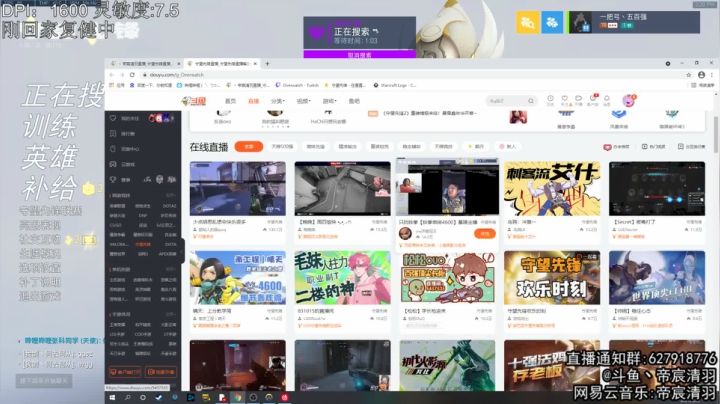
Task: Open Windows taskbar search magnifier
Action: [127, 398]
